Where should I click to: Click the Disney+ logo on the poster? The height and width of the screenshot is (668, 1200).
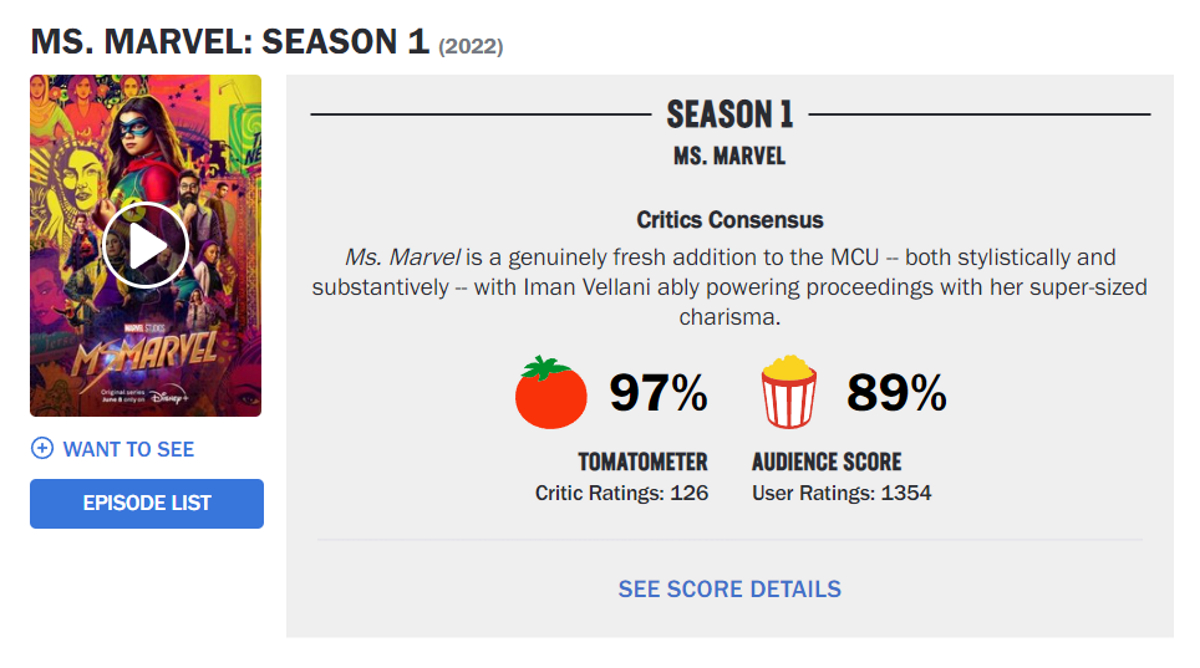point(170,396)
